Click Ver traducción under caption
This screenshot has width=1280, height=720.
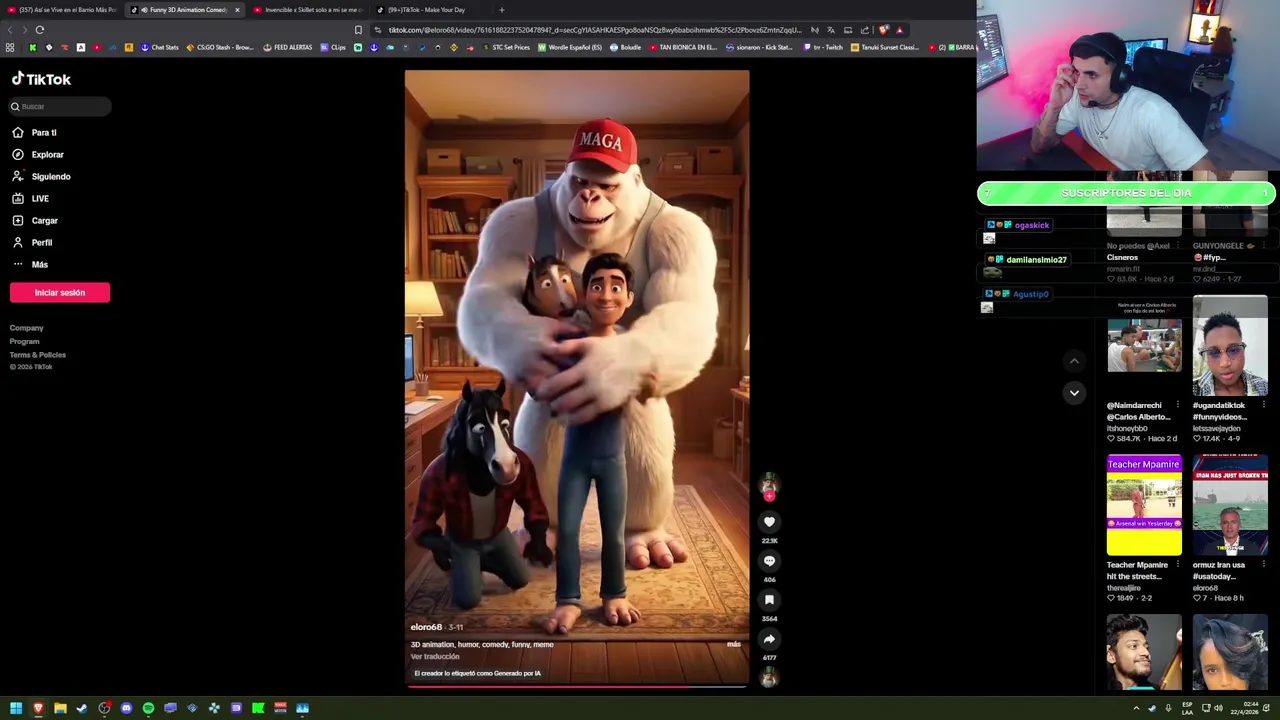click(x=435, y=656)
